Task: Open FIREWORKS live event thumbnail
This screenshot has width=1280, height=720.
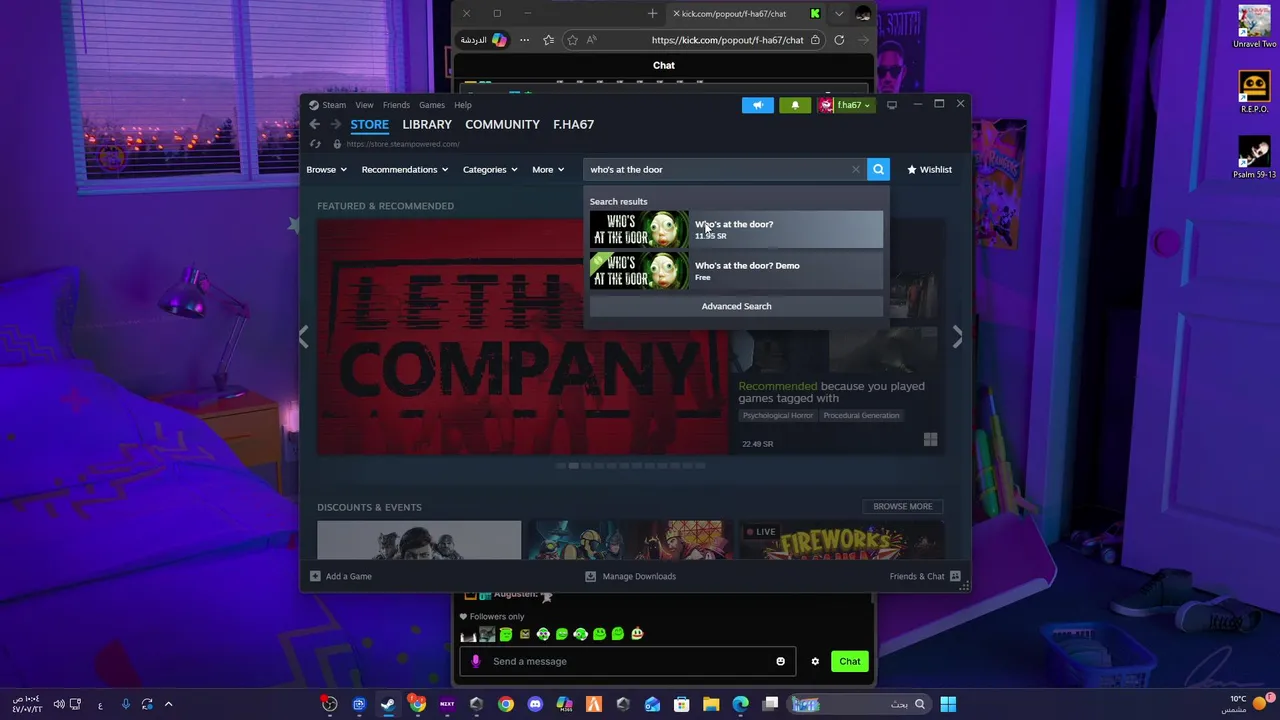Action: pyautogui.click(x=841, y=540)
